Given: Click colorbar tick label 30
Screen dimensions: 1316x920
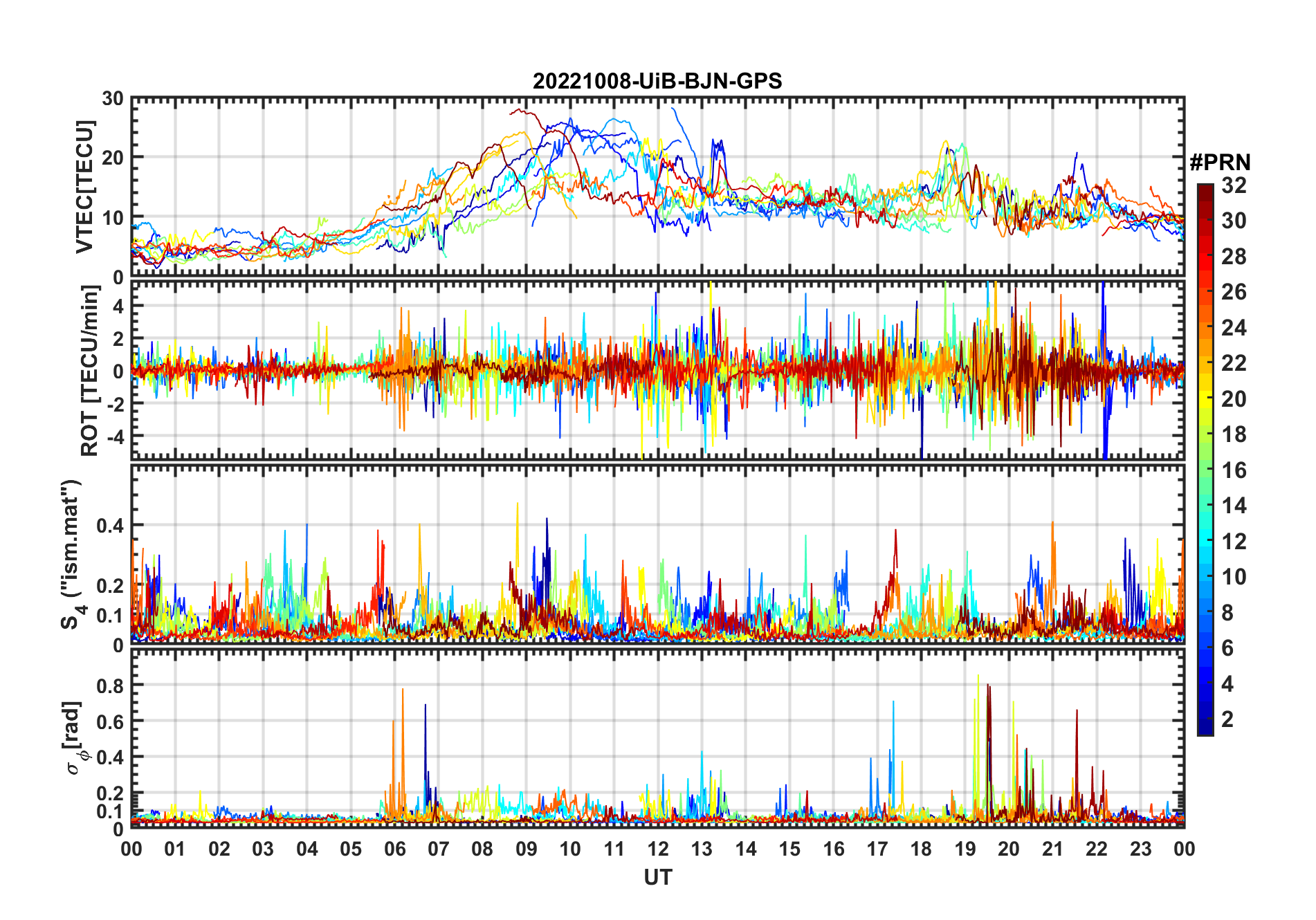Looking at the screenshot, I should point(1234,221).
